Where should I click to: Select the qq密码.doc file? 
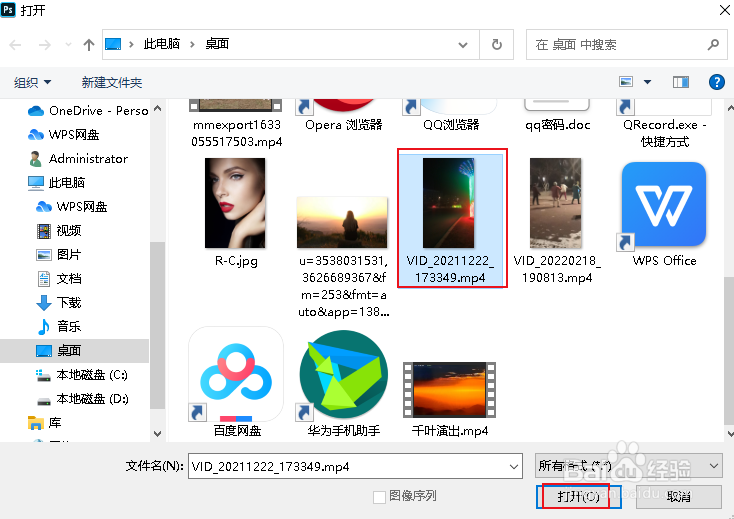click(x=558, y=117)
